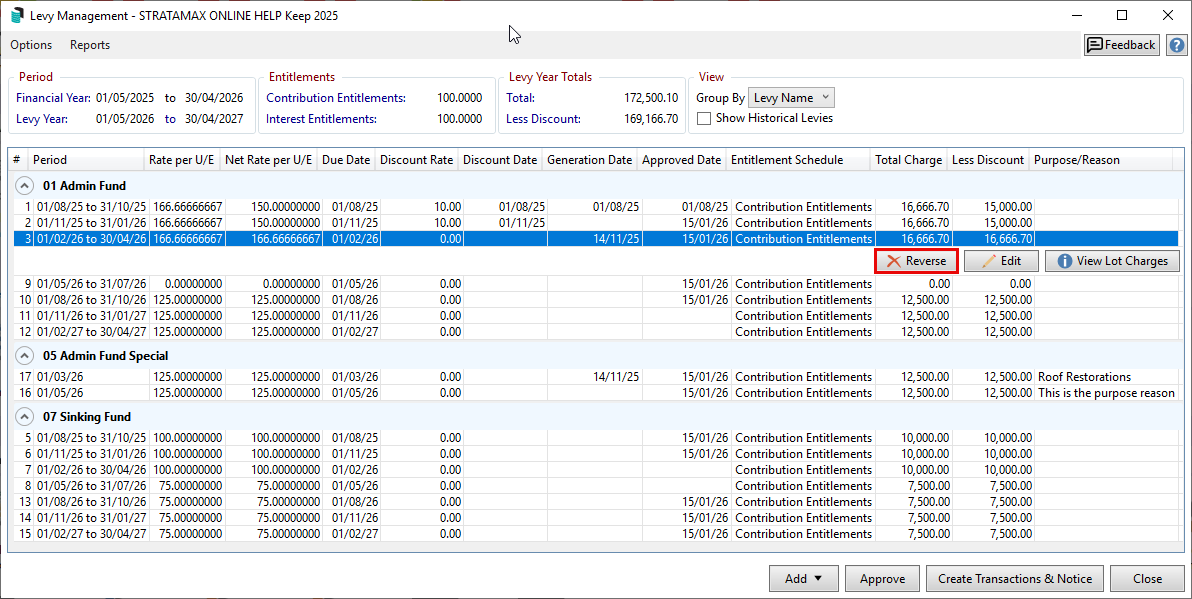Image resolution: width=1192 pixels, height=599 pixels.
Task: Select row 1 period 01/08/25 to 31/10/25
Action: (x=595, y=207)
